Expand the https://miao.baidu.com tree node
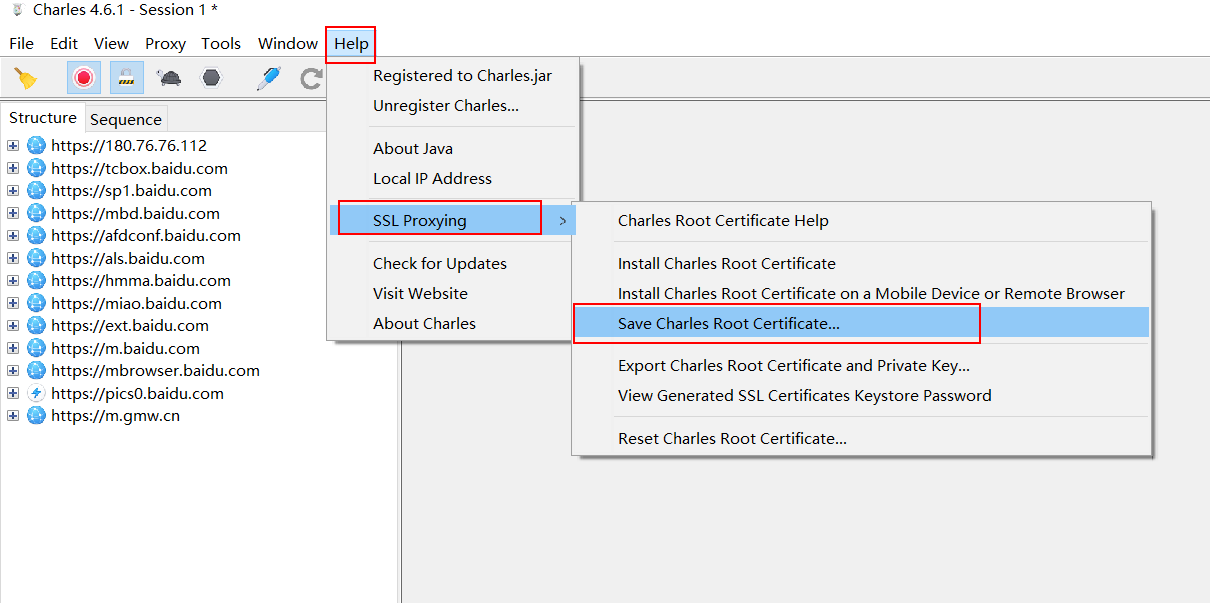This screenshot has width=1210, height=603. [13, 303]
